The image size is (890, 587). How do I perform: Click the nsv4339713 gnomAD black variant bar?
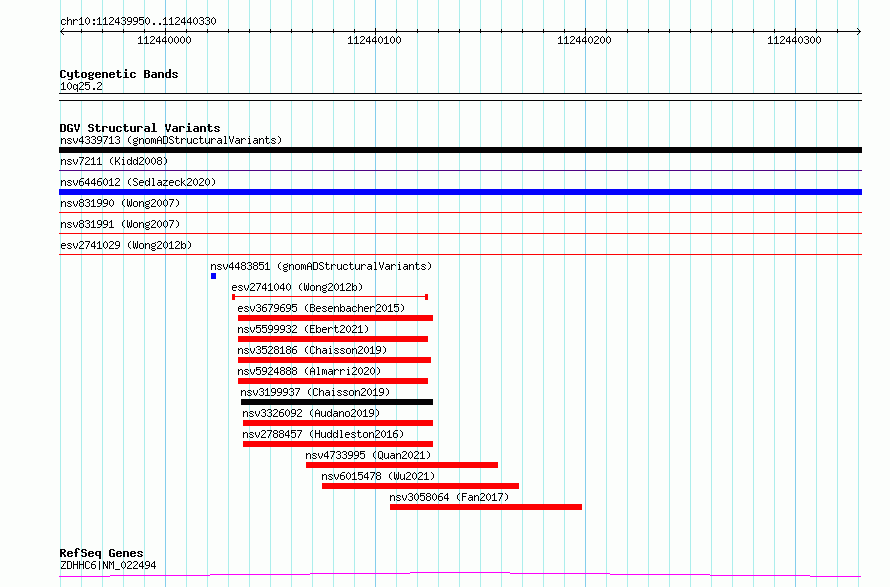click(x=460, y=150)
